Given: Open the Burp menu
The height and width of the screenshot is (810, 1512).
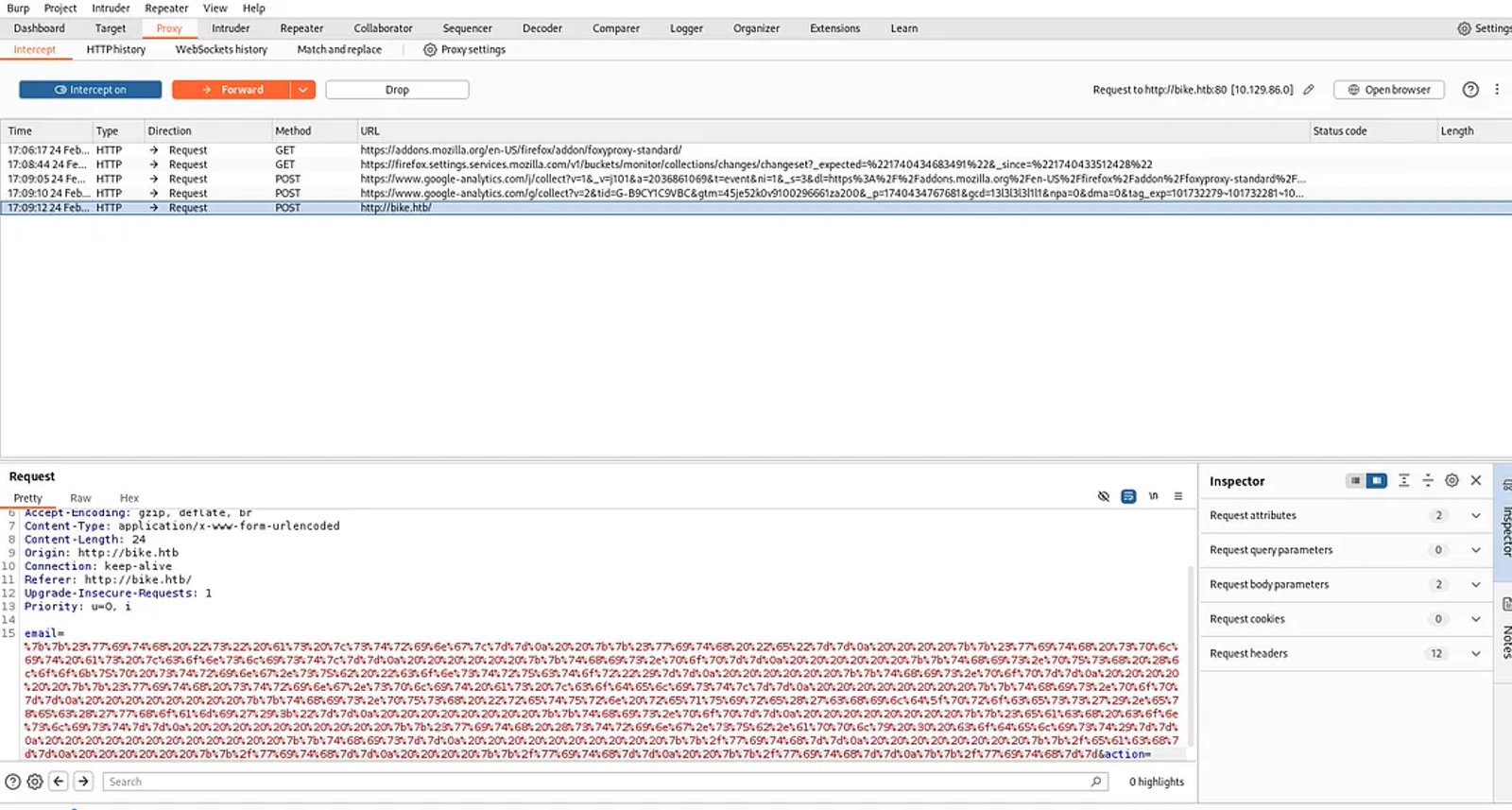Looking at the screenshot, I should coord(18,9).
